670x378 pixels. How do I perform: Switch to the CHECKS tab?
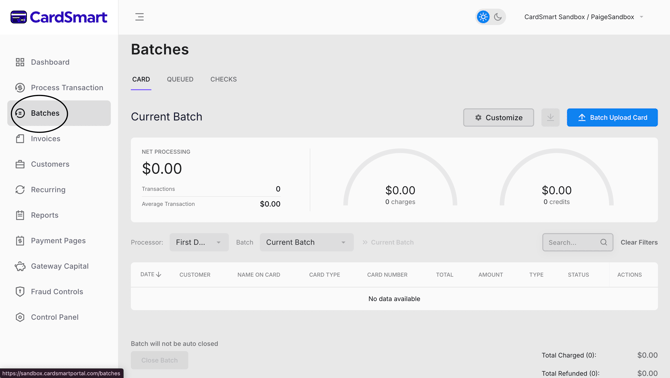click(223, 79)
